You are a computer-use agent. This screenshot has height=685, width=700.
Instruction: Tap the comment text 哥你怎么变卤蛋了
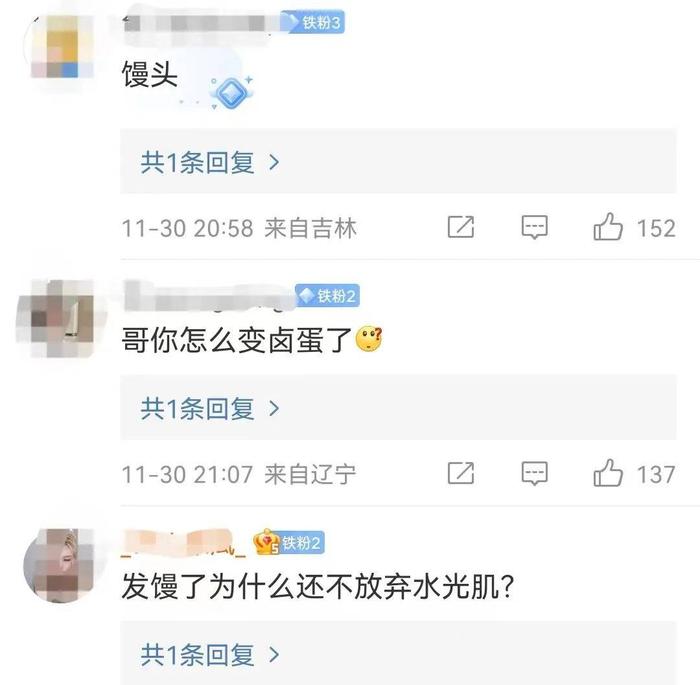[x=237, y=340]
